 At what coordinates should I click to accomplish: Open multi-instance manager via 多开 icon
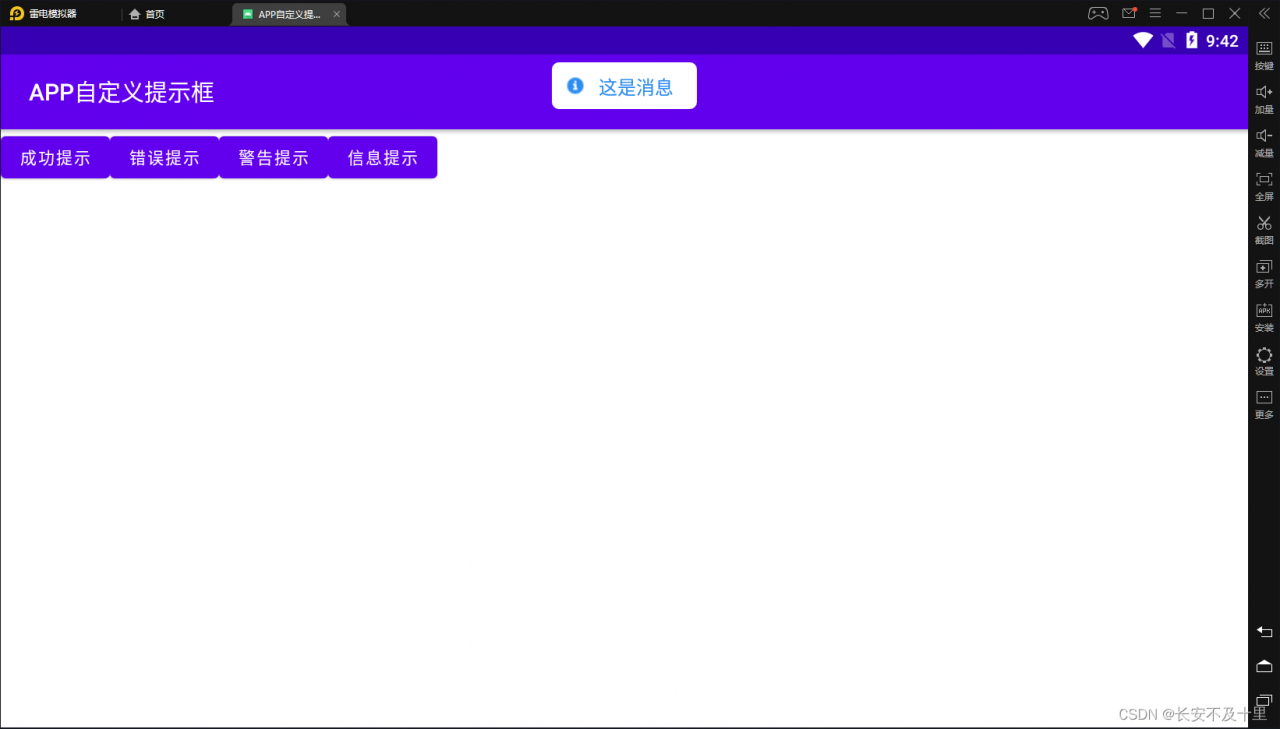tap(1263, 273)
